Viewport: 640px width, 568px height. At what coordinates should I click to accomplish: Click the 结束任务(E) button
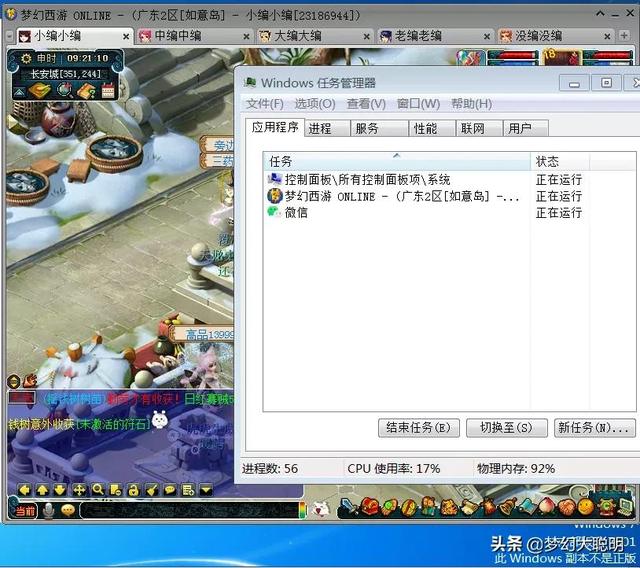[418, 428]
